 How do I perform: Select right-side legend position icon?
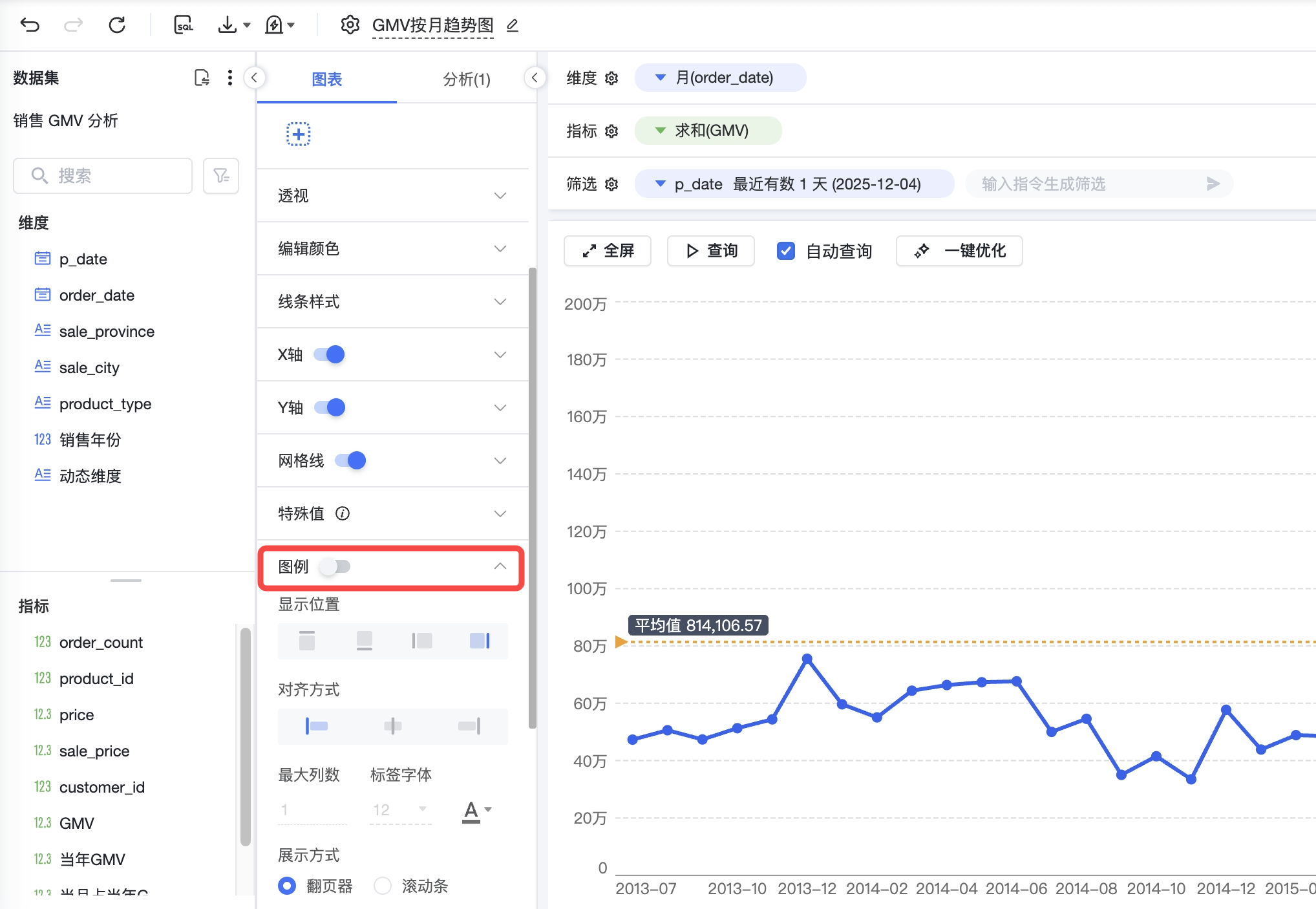479,641
